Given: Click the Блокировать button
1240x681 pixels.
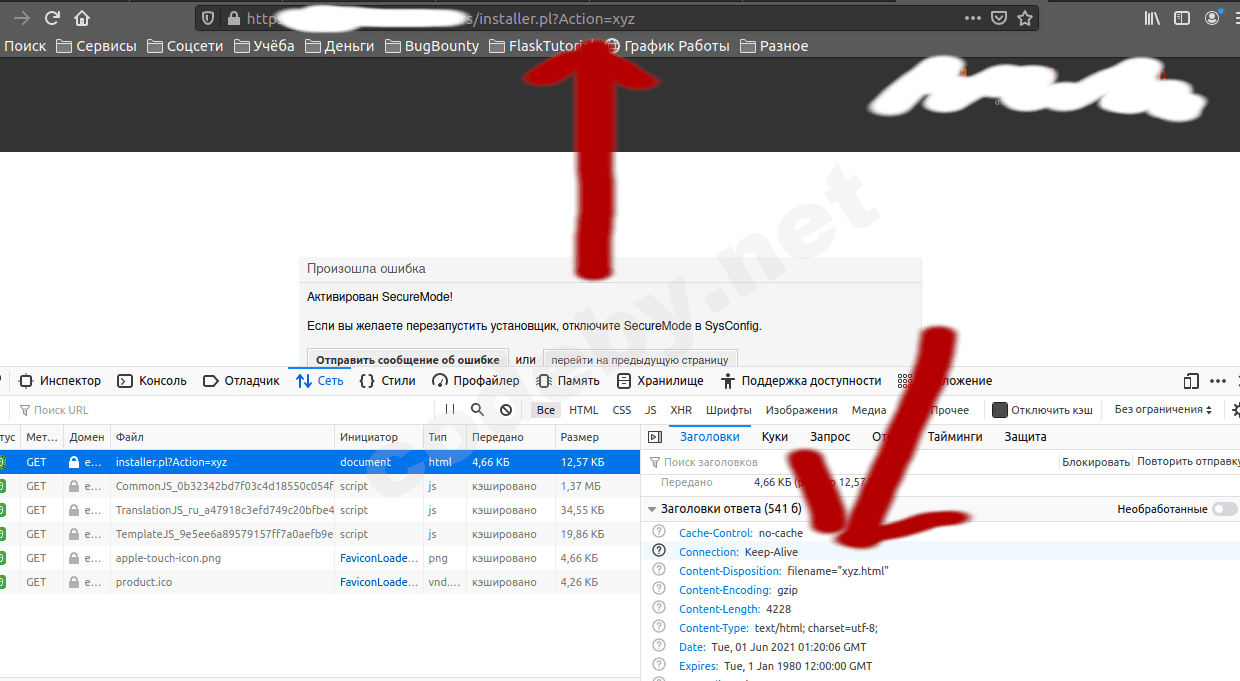Looking at the screenshot, I should coord(1096,462).
